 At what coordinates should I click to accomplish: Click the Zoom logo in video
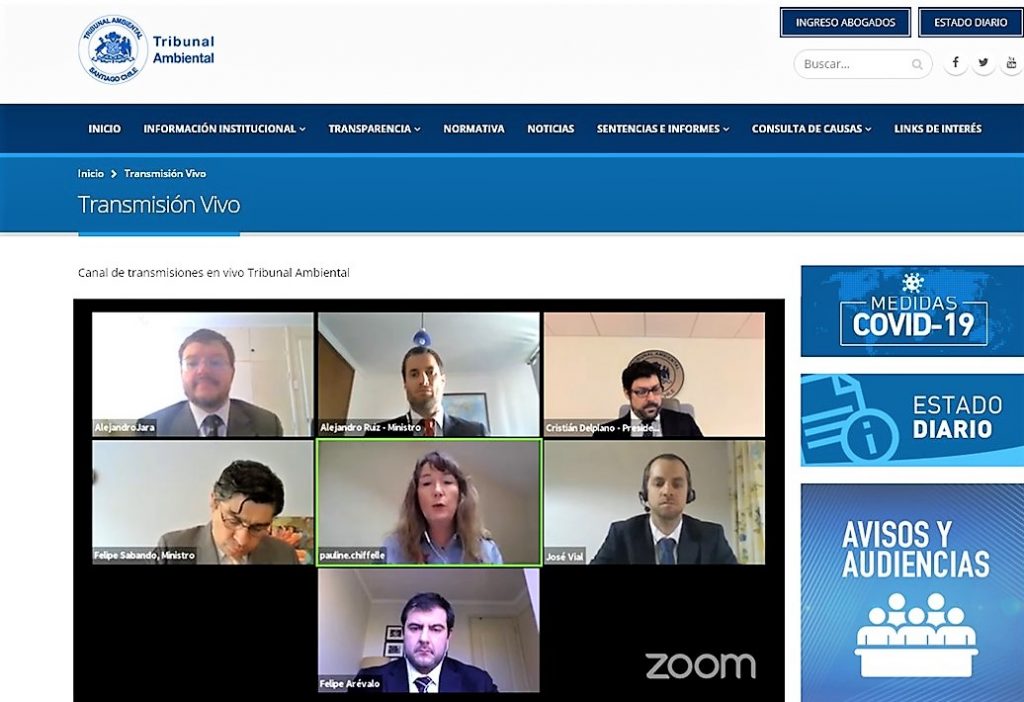click(x=700, y=665)
